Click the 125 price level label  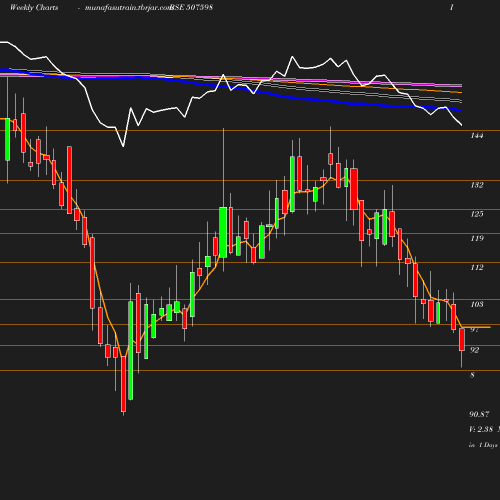point(477,214)
